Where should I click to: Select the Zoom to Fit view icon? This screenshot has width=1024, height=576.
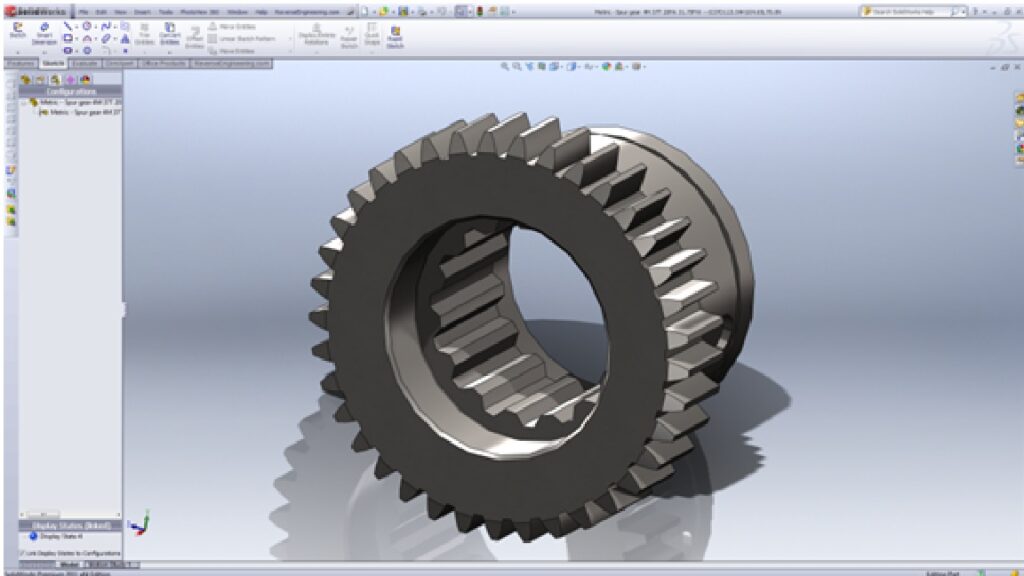[504, 66]
